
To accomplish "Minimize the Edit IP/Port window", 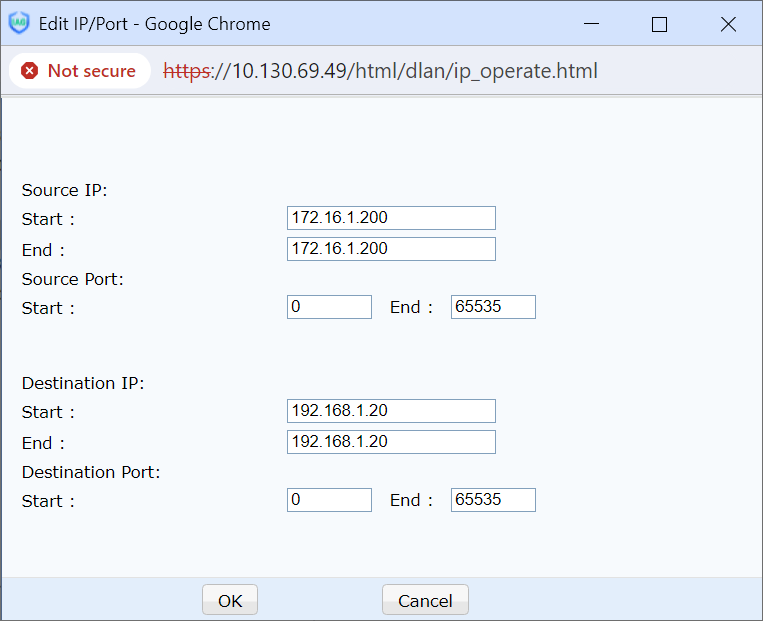I will click(589, 24).
